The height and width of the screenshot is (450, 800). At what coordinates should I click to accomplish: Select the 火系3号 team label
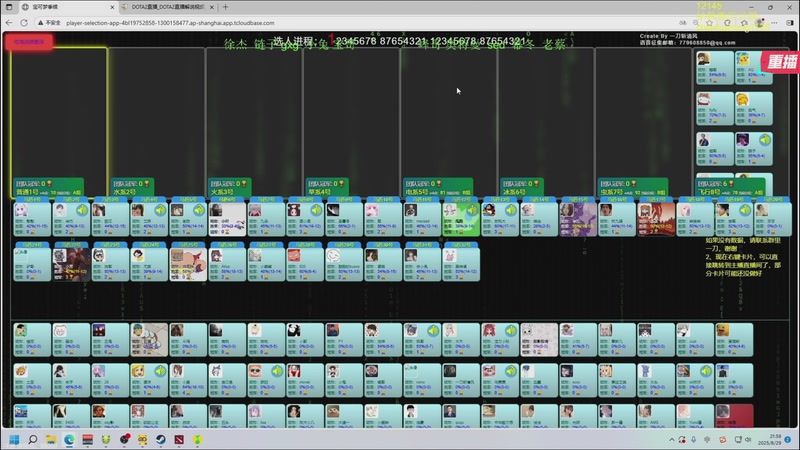[230, 187]
